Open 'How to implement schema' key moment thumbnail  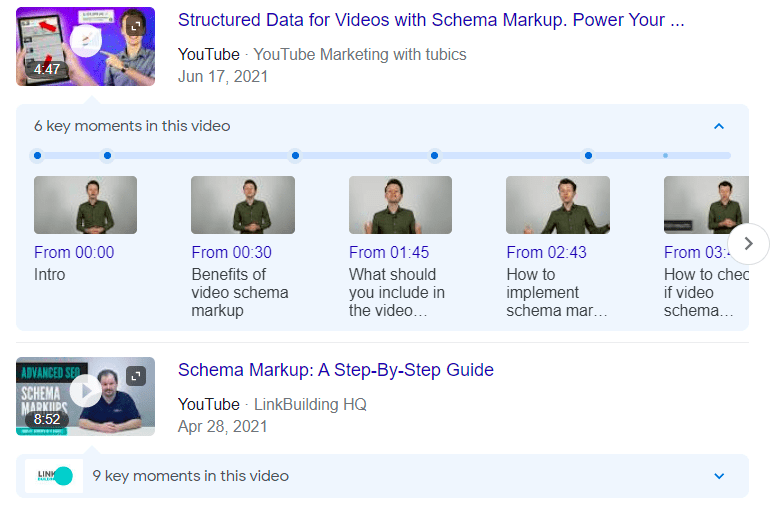[x=558, y=205]
